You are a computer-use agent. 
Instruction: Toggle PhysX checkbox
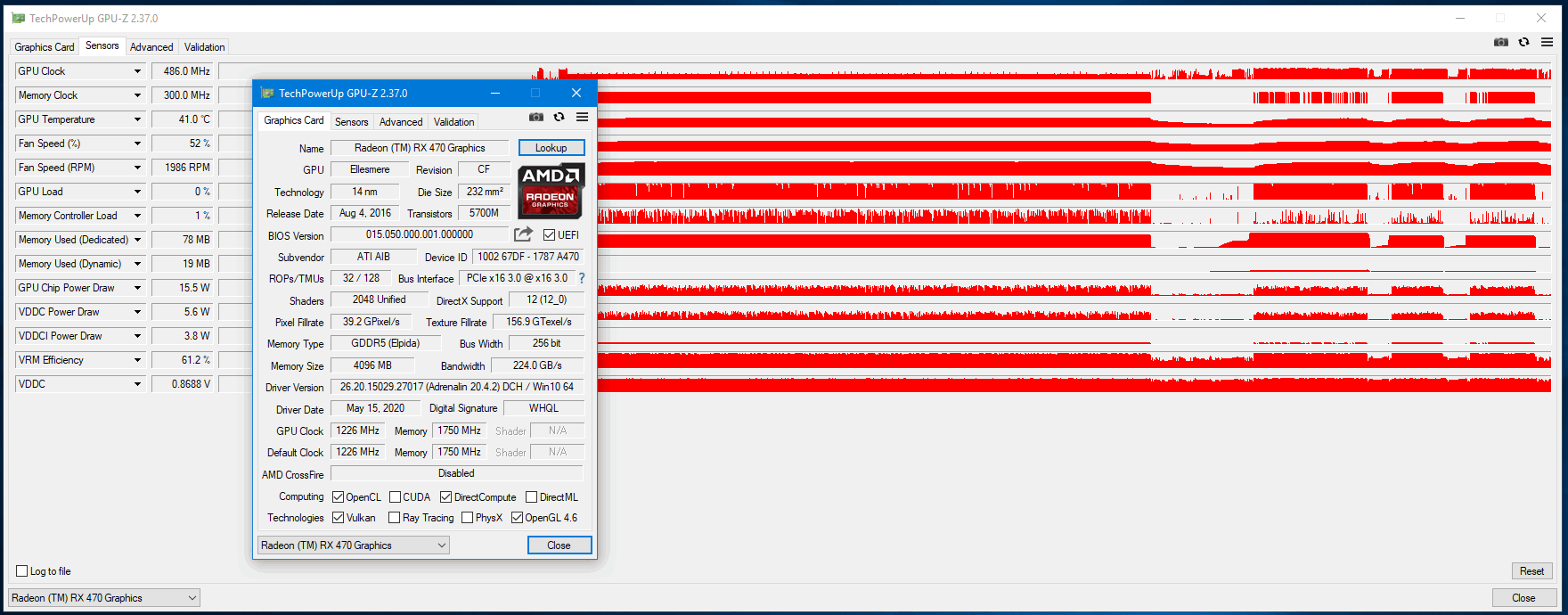click(x=467, y=518)
